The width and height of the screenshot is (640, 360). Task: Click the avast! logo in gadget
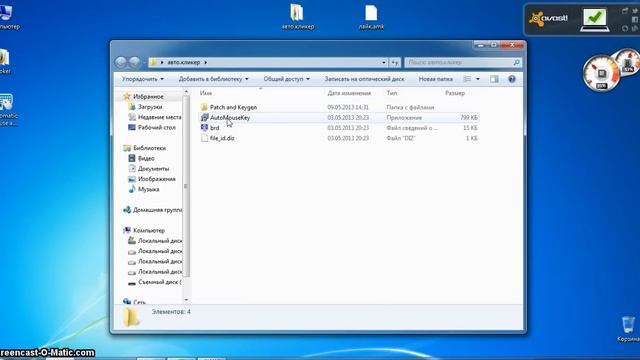[548, 19]
